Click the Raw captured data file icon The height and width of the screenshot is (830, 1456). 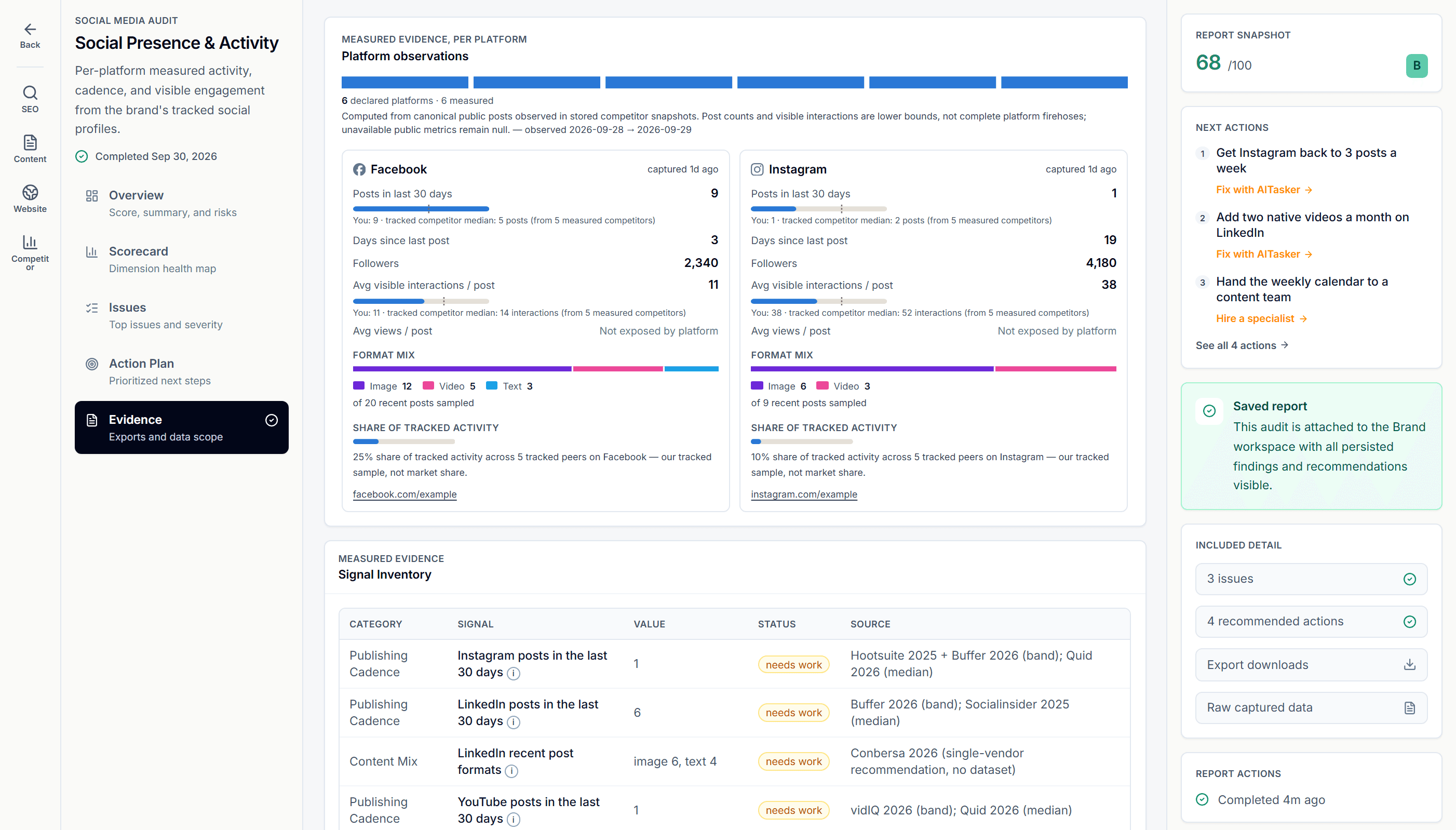[1409, 707]
